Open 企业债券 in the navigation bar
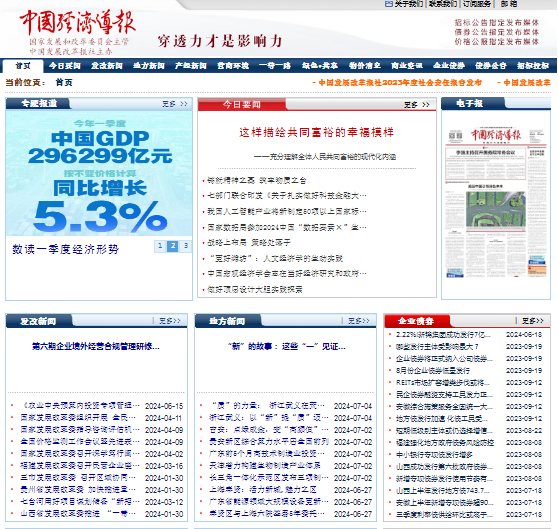This screenshot has width=558, height=529. pos(449,66)
